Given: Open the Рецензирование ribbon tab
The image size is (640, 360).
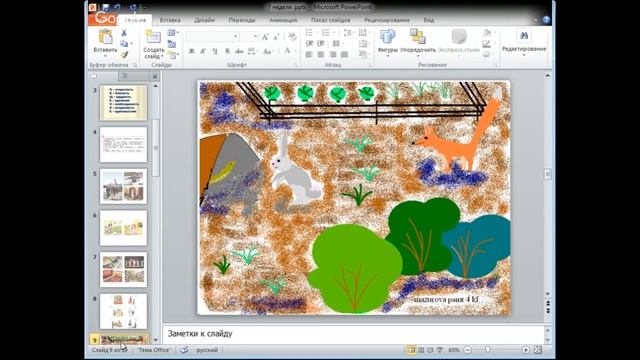Looking at the screenshot, I should coord(387,20).
